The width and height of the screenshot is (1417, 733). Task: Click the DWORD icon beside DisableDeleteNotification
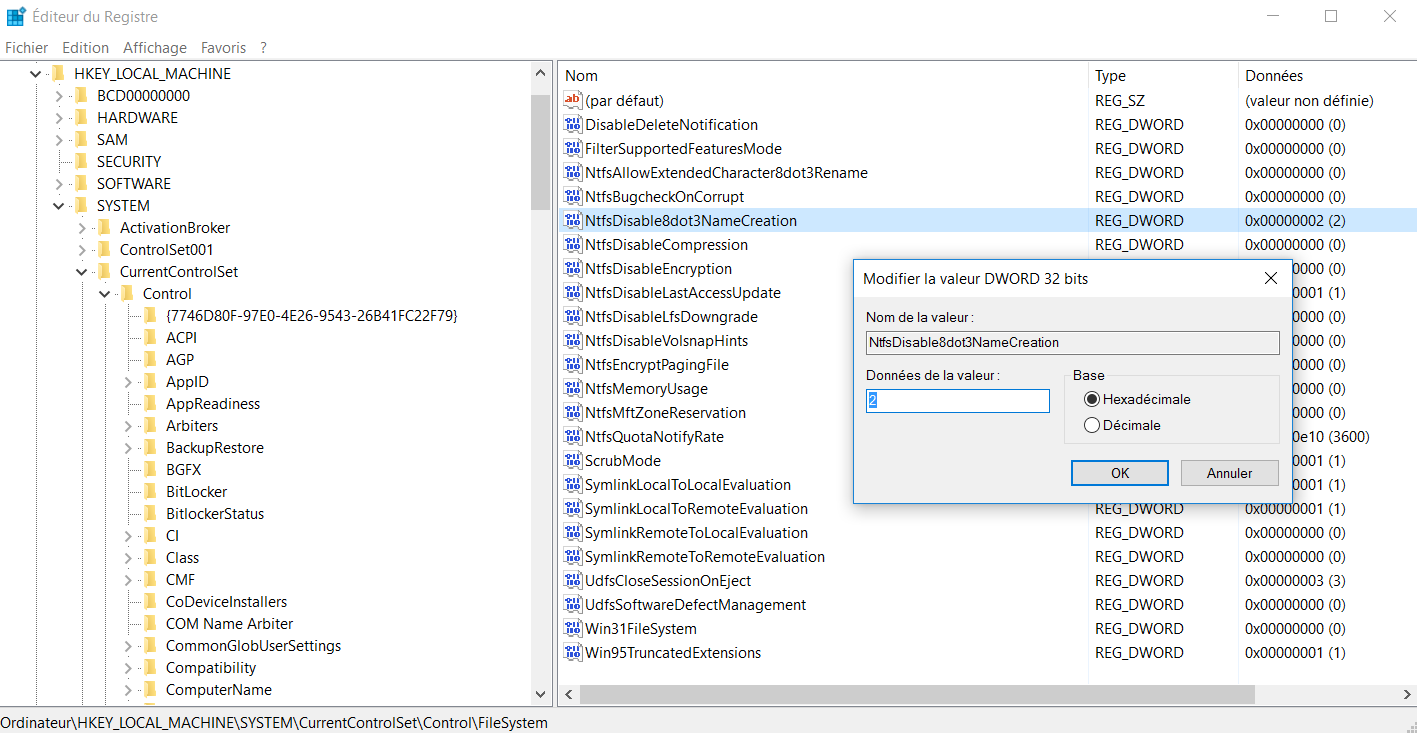(573, 125)
